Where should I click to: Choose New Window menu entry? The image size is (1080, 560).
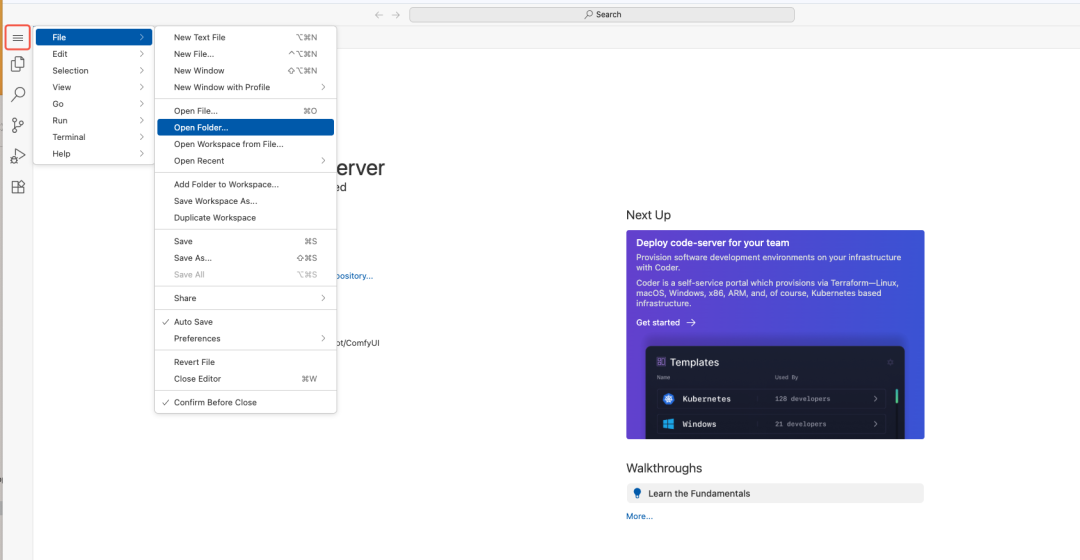click(x=245, y=70)
